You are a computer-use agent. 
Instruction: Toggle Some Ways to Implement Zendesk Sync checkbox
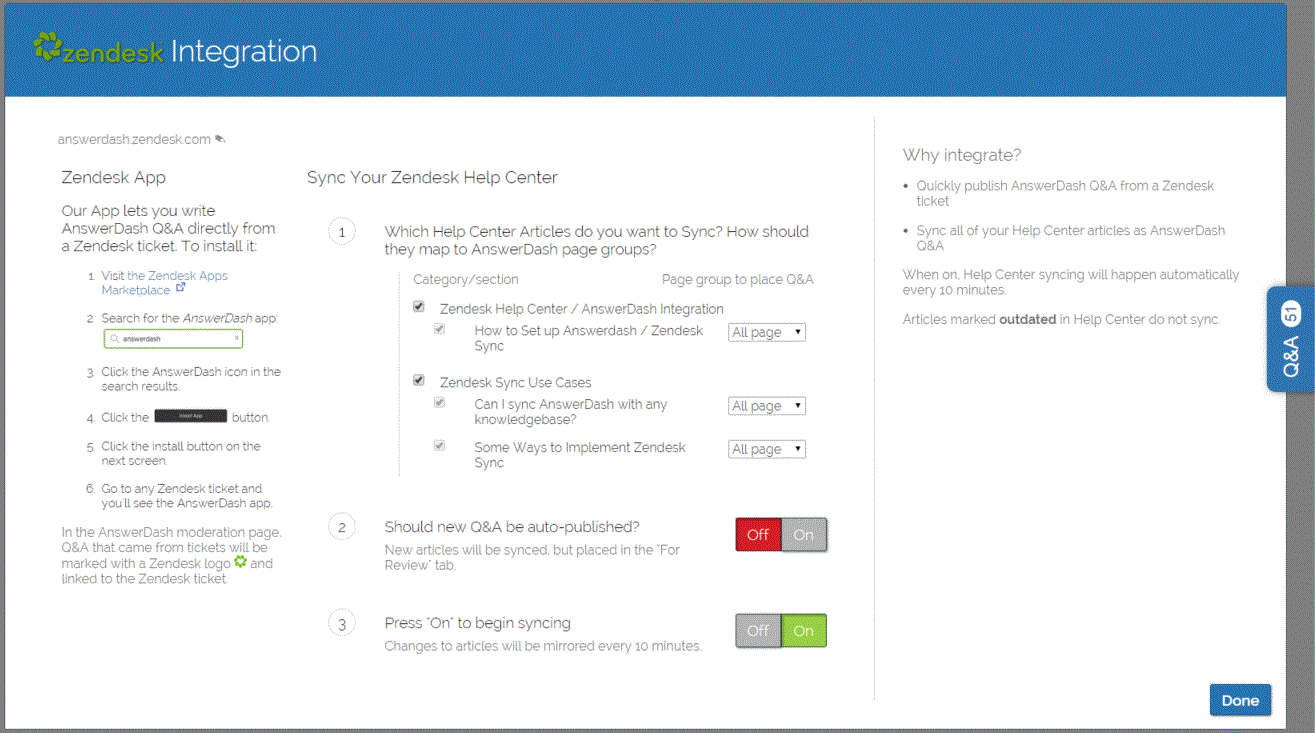pos(439,445)
